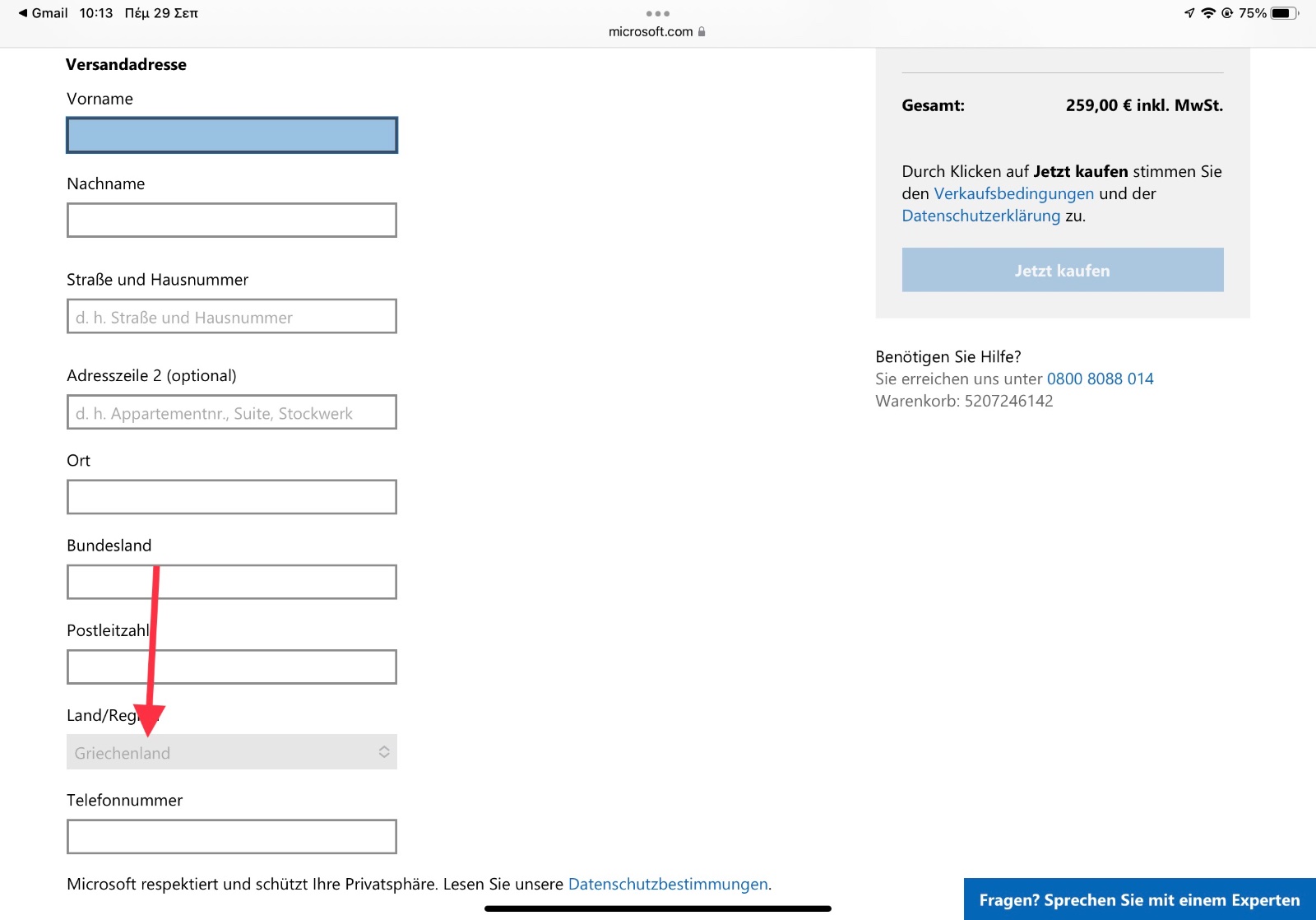Open the three-dot multitasking menu
The image size is (1316, 920).
[658, 13]
